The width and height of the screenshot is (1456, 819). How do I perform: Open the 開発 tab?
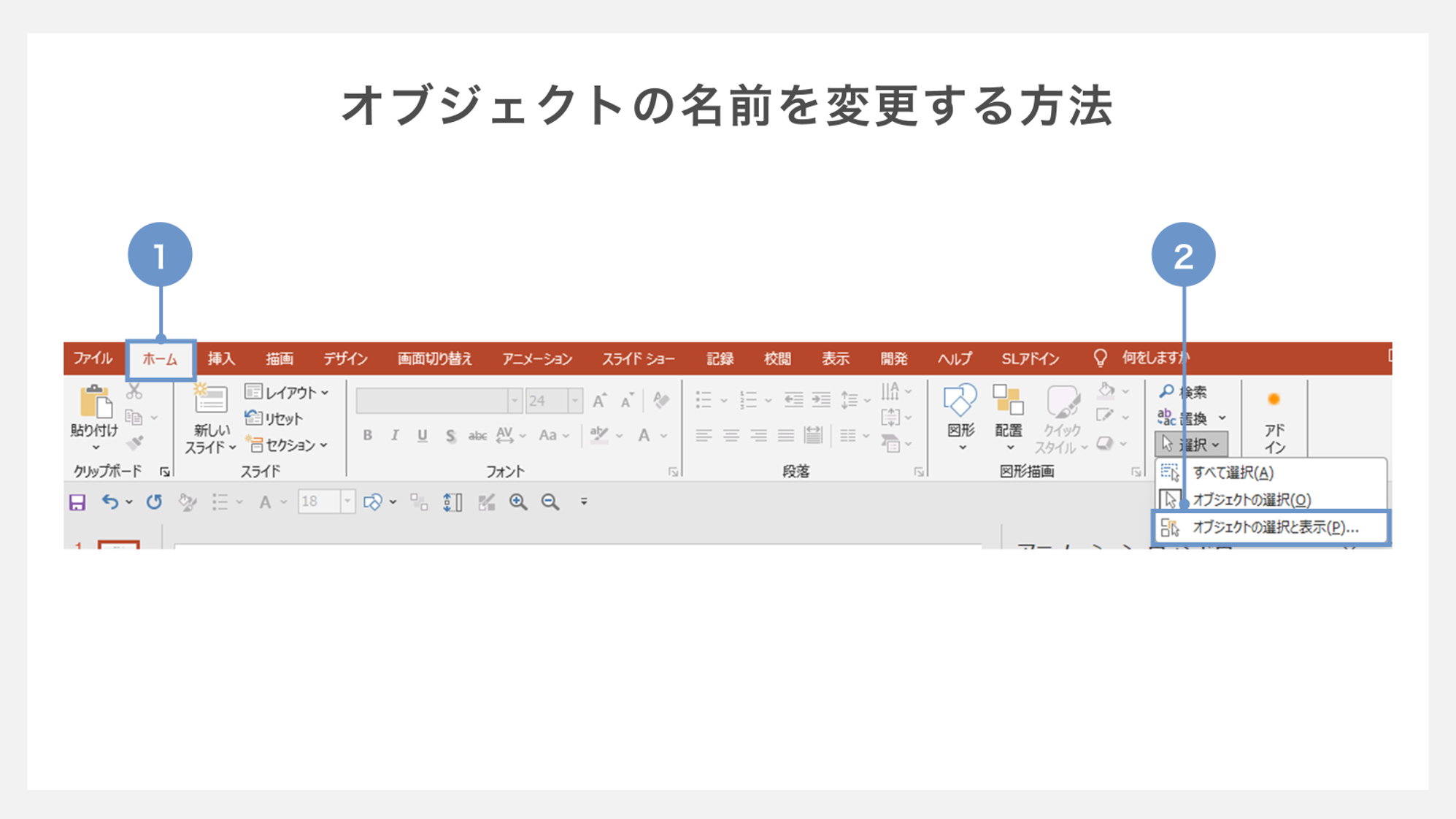point(894,358)
